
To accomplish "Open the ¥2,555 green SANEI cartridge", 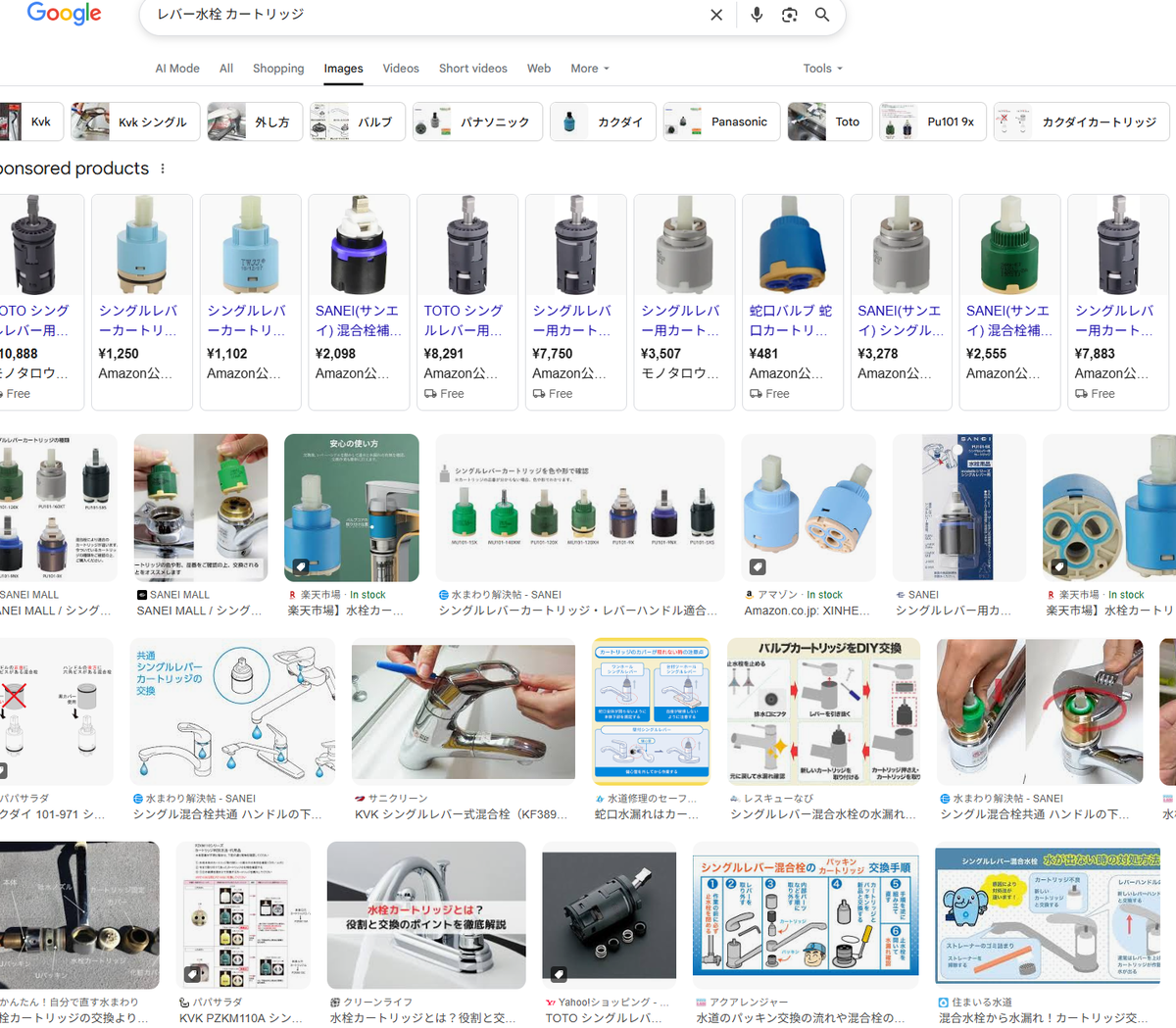I will (1010, 302).
